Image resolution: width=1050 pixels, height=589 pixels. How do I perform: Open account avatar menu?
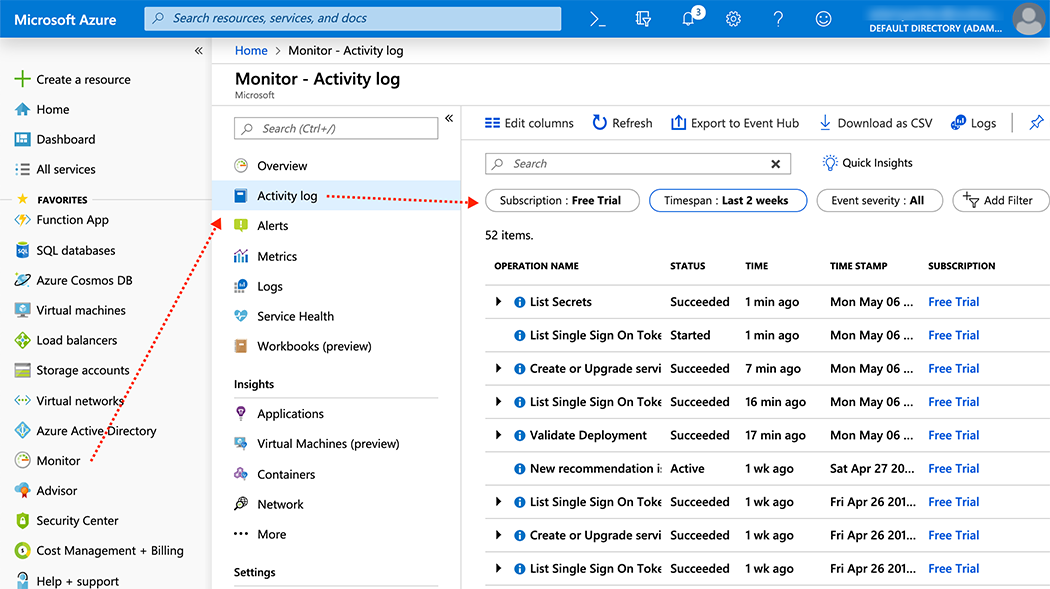1029,19
